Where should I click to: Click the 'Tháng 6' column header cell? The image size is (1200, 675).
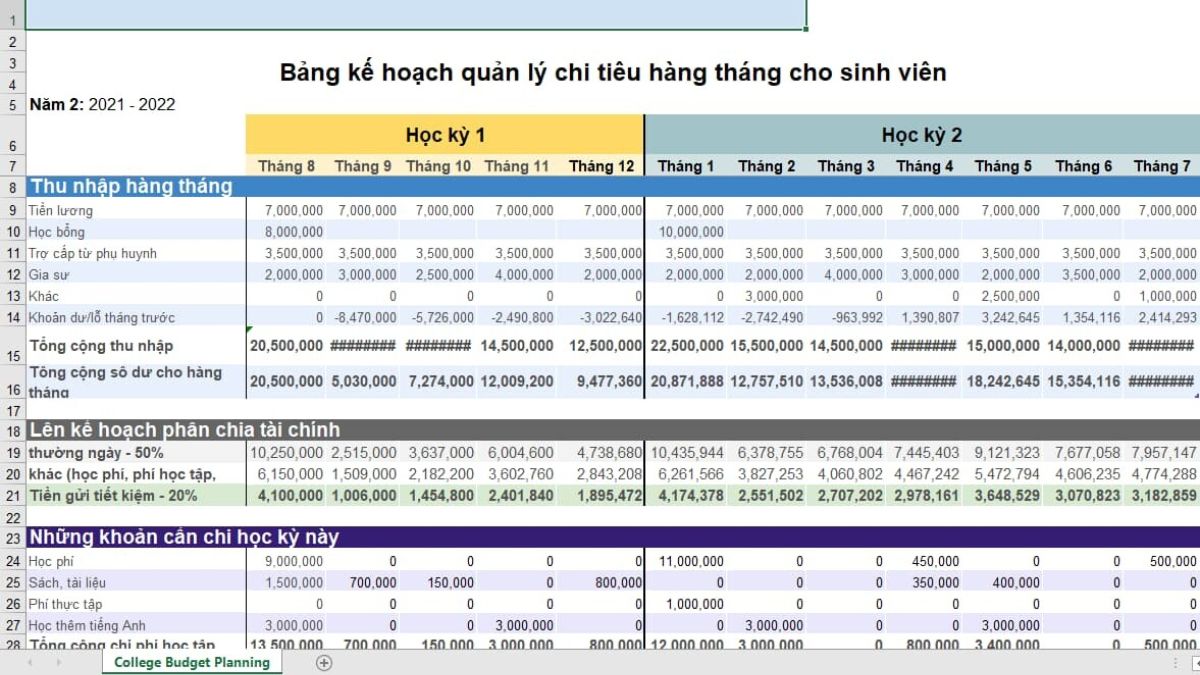(1083, 166)
